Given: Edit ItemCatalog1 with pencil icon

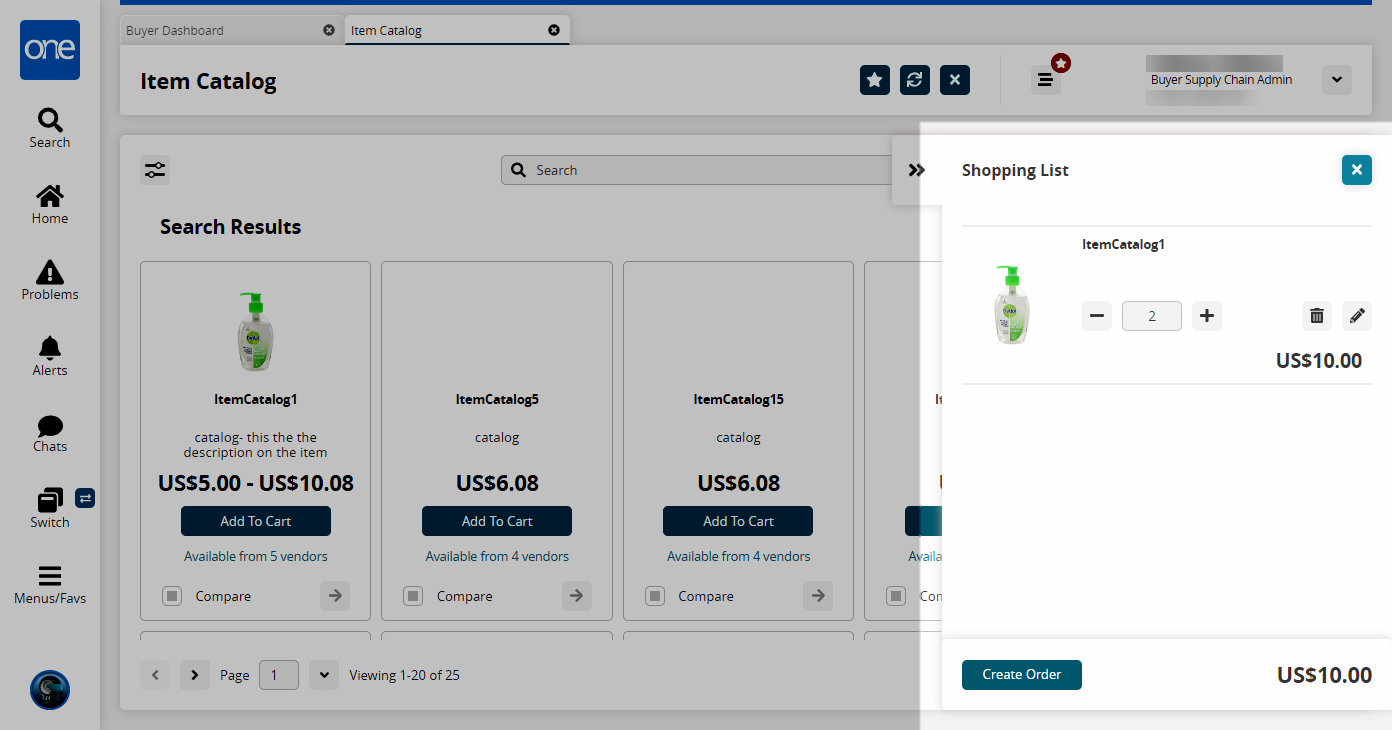Looking at the screenshot, I should click(x=1357, y=316).
